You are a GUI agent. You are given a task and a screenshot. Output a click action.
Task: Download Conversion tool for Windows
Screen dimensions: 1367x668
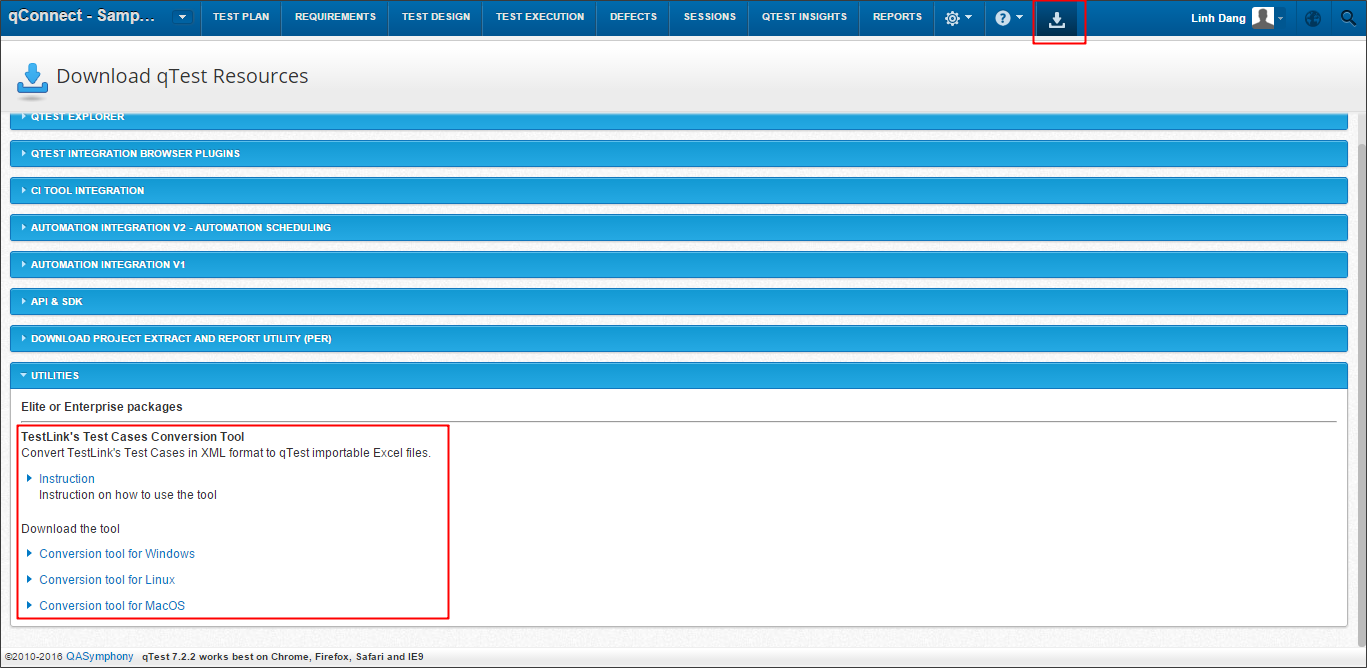coord(117,554)
